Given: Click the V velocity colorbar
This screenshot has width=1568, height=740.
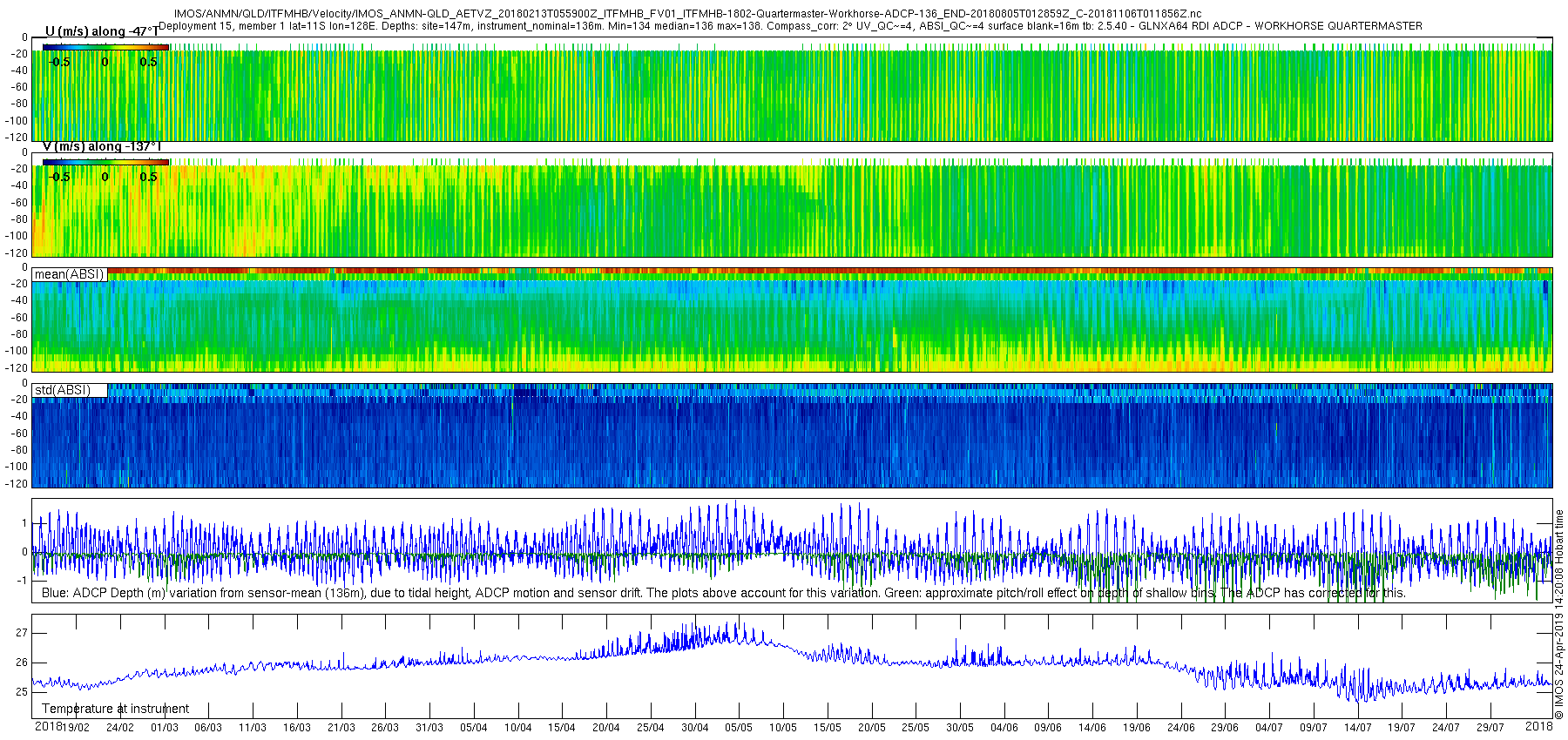Looking at the screenshot, I should tap(105, 162).
